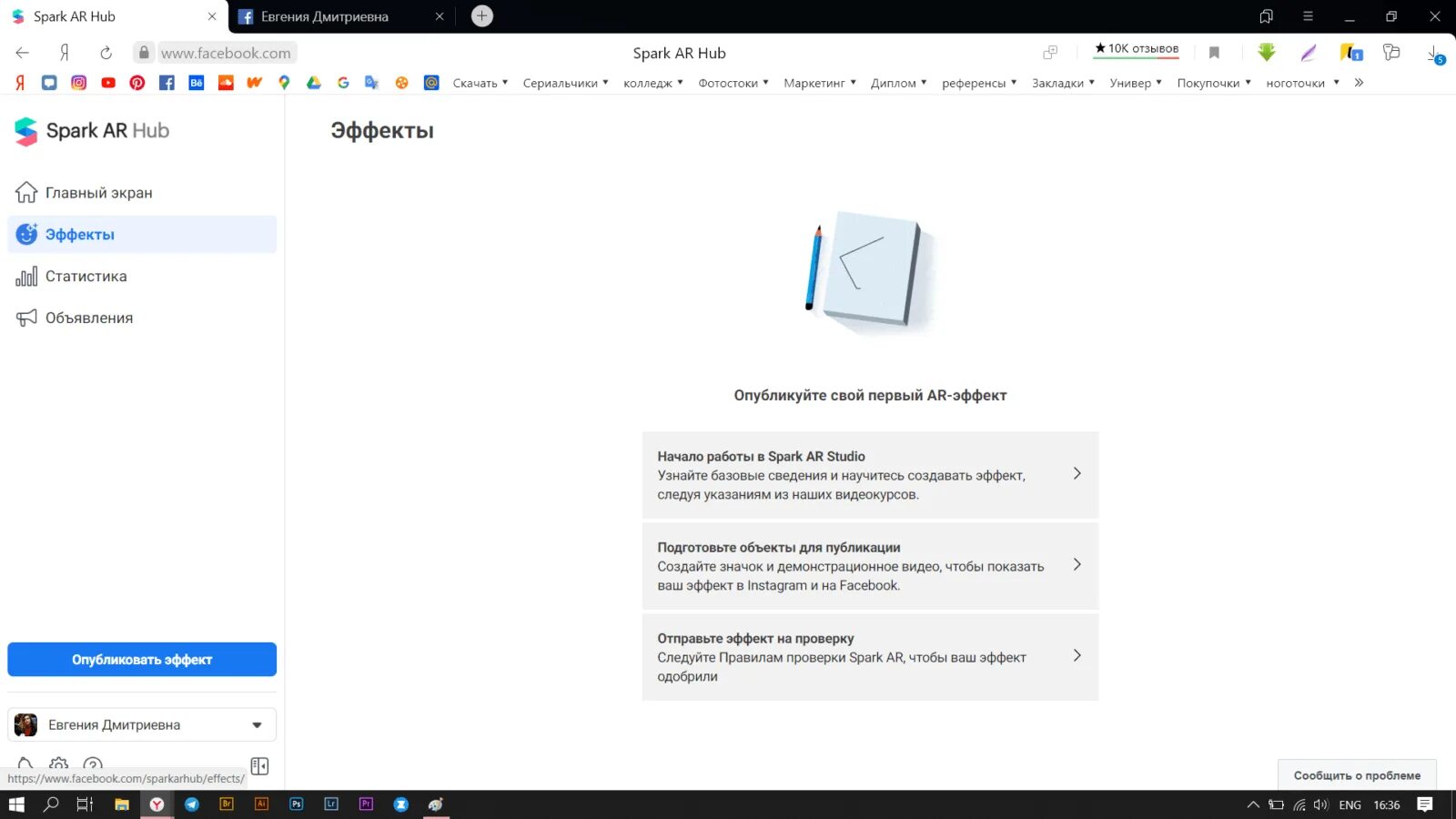Click the Spark AR Hub logo
Screen dimensions: 1456x819
92,131
